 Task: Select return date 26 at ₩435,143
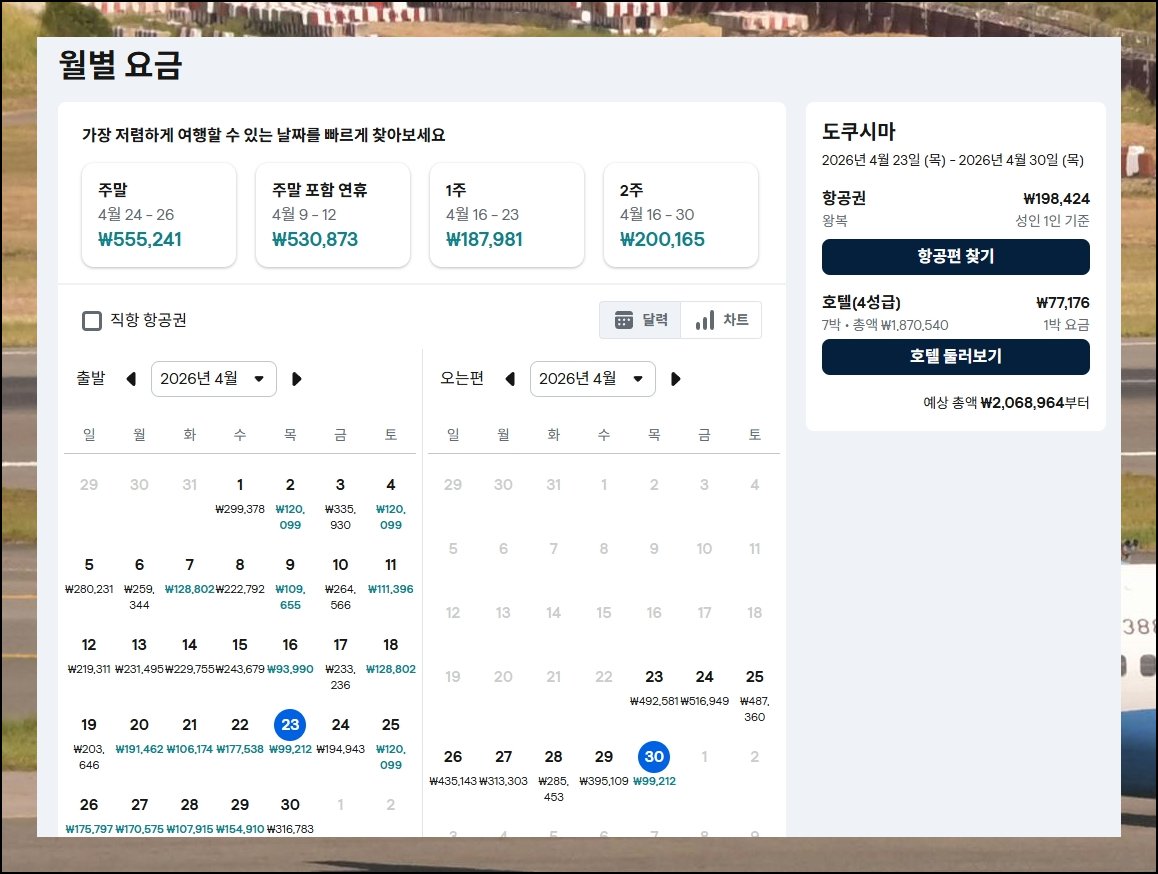pyautogui.click(x=453, y=768)
